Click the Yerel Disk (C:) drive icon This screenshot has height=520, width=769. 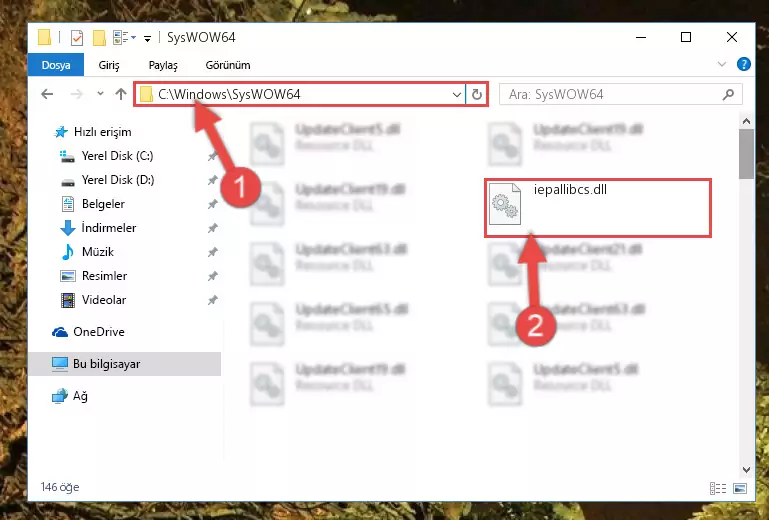pos(67,156)
